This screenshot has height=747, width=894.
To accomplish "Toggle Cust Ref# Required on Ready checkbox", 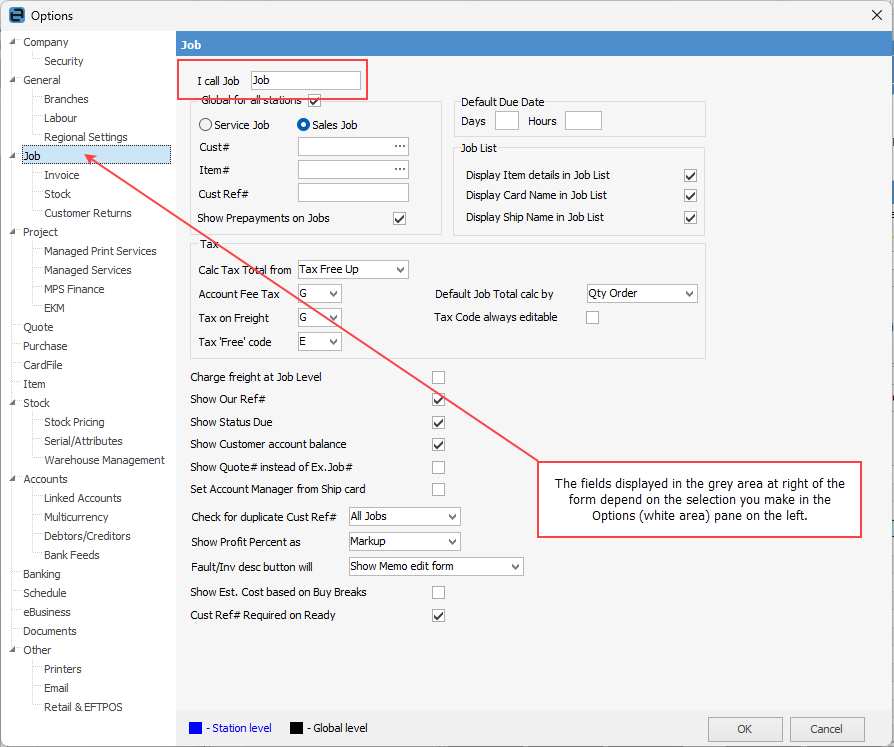I will (438, 616).
